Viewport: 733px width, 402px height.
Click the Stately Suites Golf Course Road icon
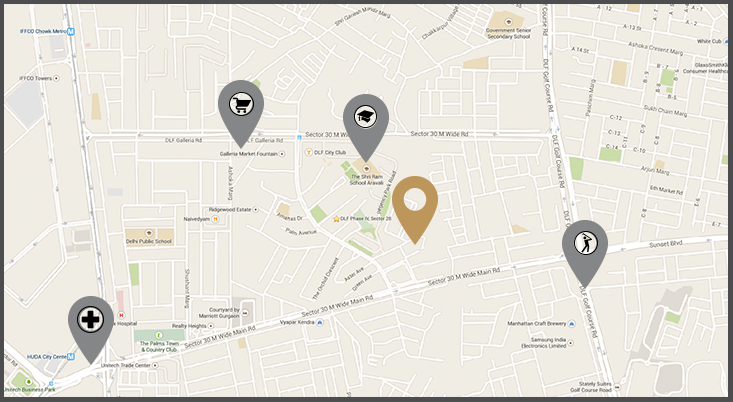click(x=617, y=387)
